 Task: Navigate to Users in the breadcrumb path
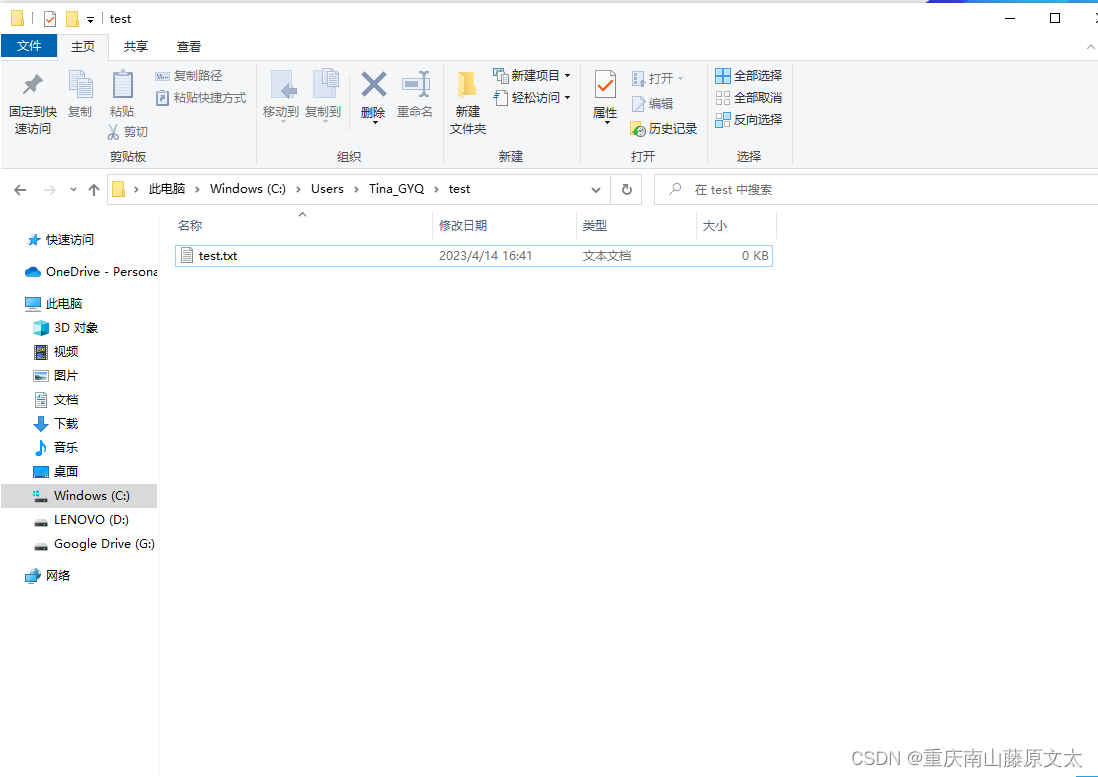tap(327, 189)
